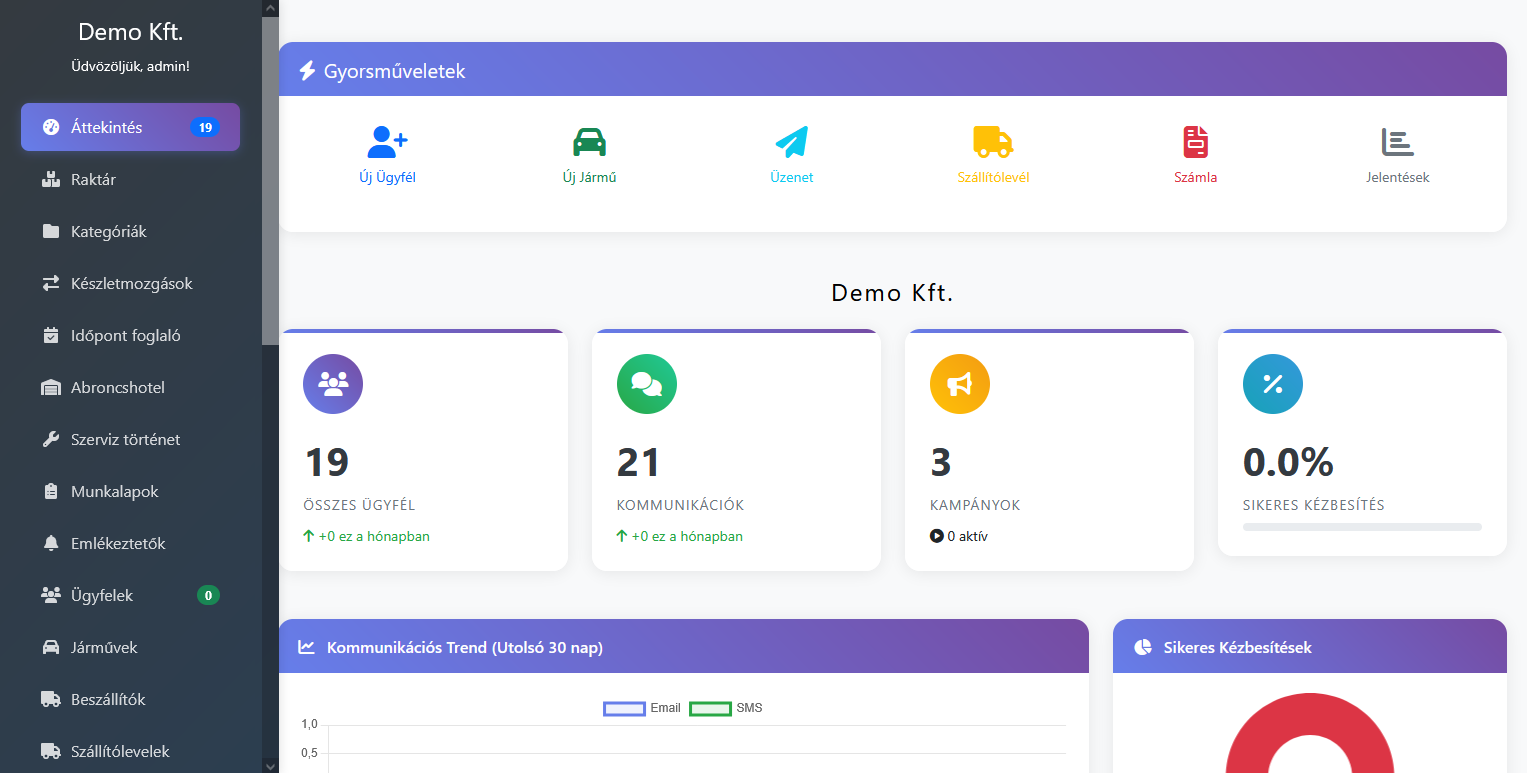Click the Raktár warehouse icon in sidebar

point(51,179)
